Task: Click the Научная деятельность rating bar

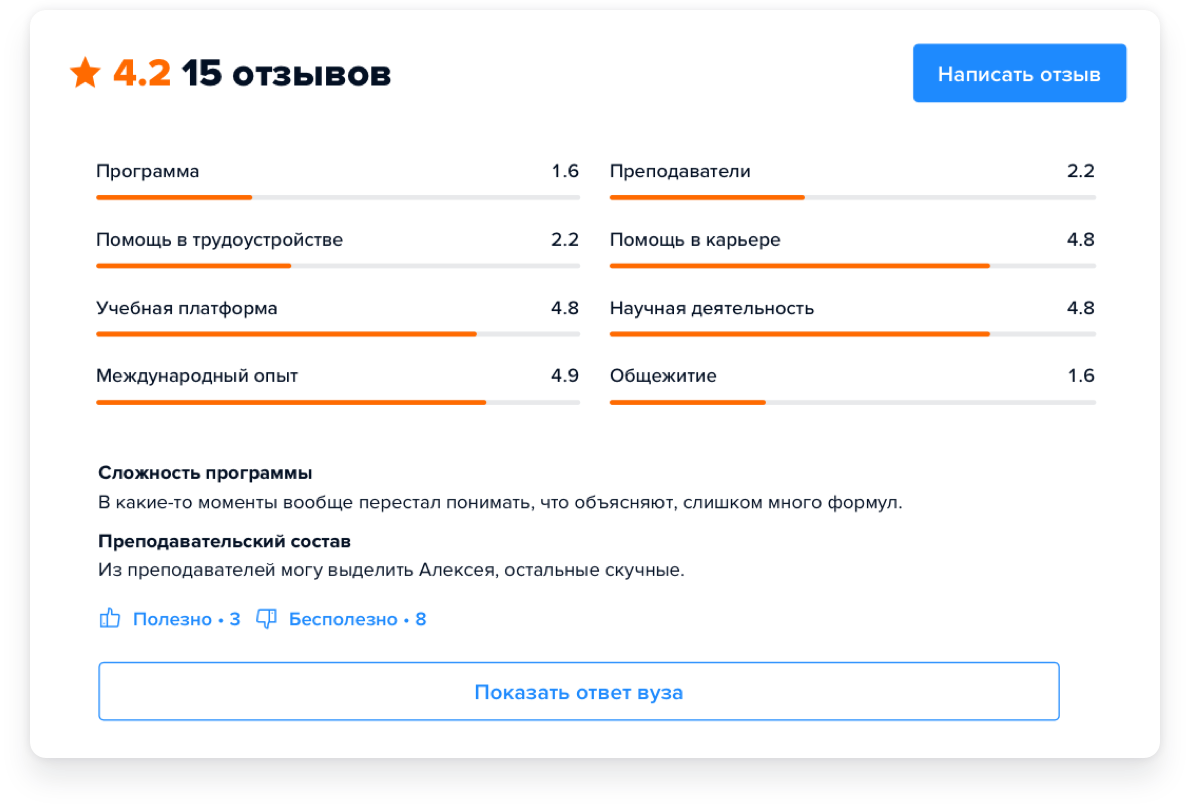Action: coord(852,334)
